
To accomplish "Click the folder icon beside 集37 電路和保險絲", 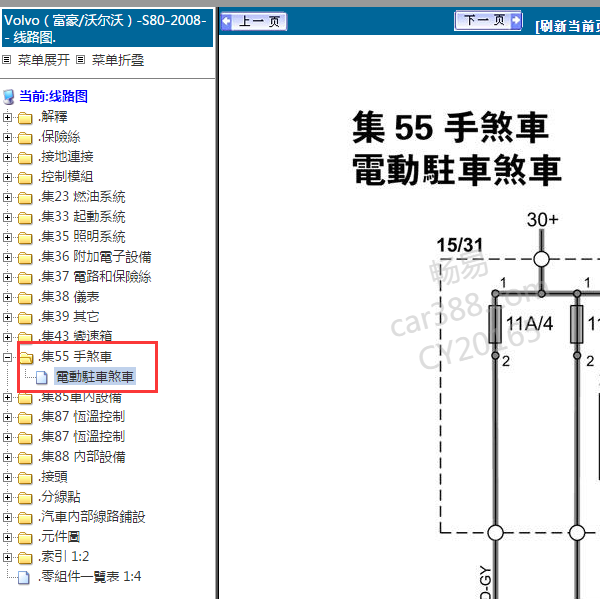I will (25, 278).
